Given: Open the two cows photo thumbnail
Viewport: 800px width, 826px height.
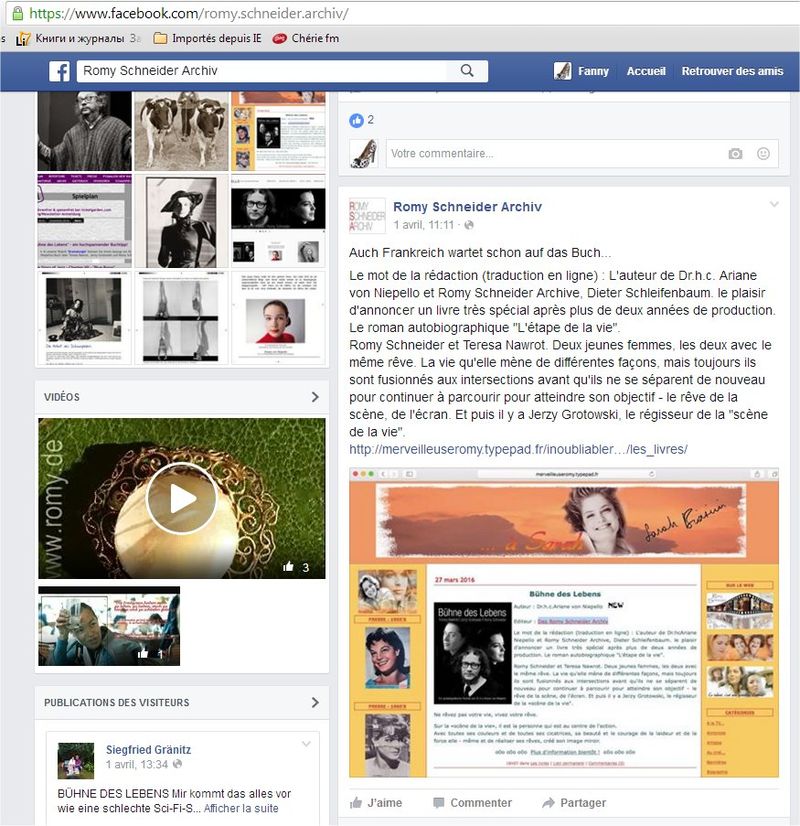Looking at the screenshot, I should click(181, 131).
